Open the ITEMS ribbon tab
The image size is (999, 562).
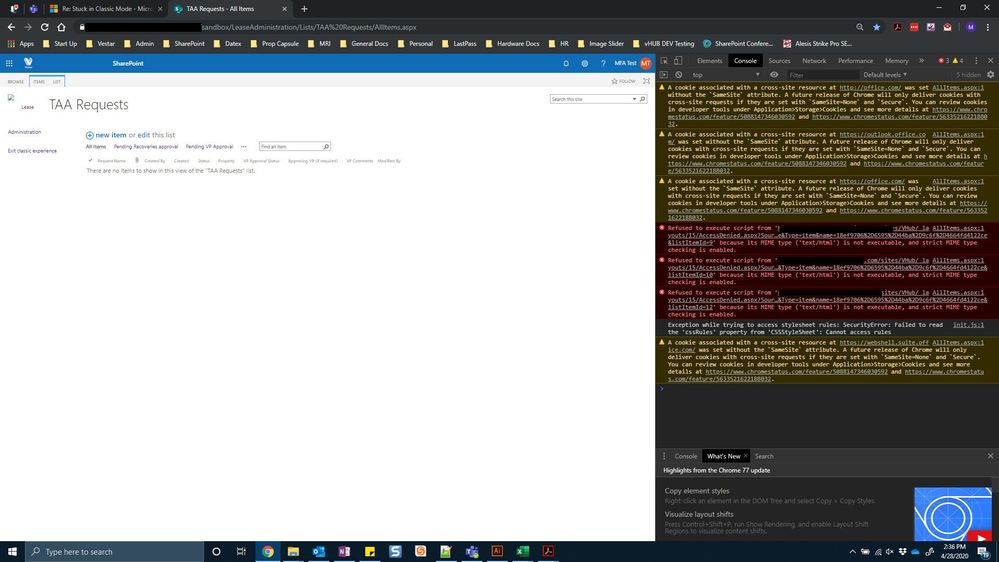(x=39, y=82)
